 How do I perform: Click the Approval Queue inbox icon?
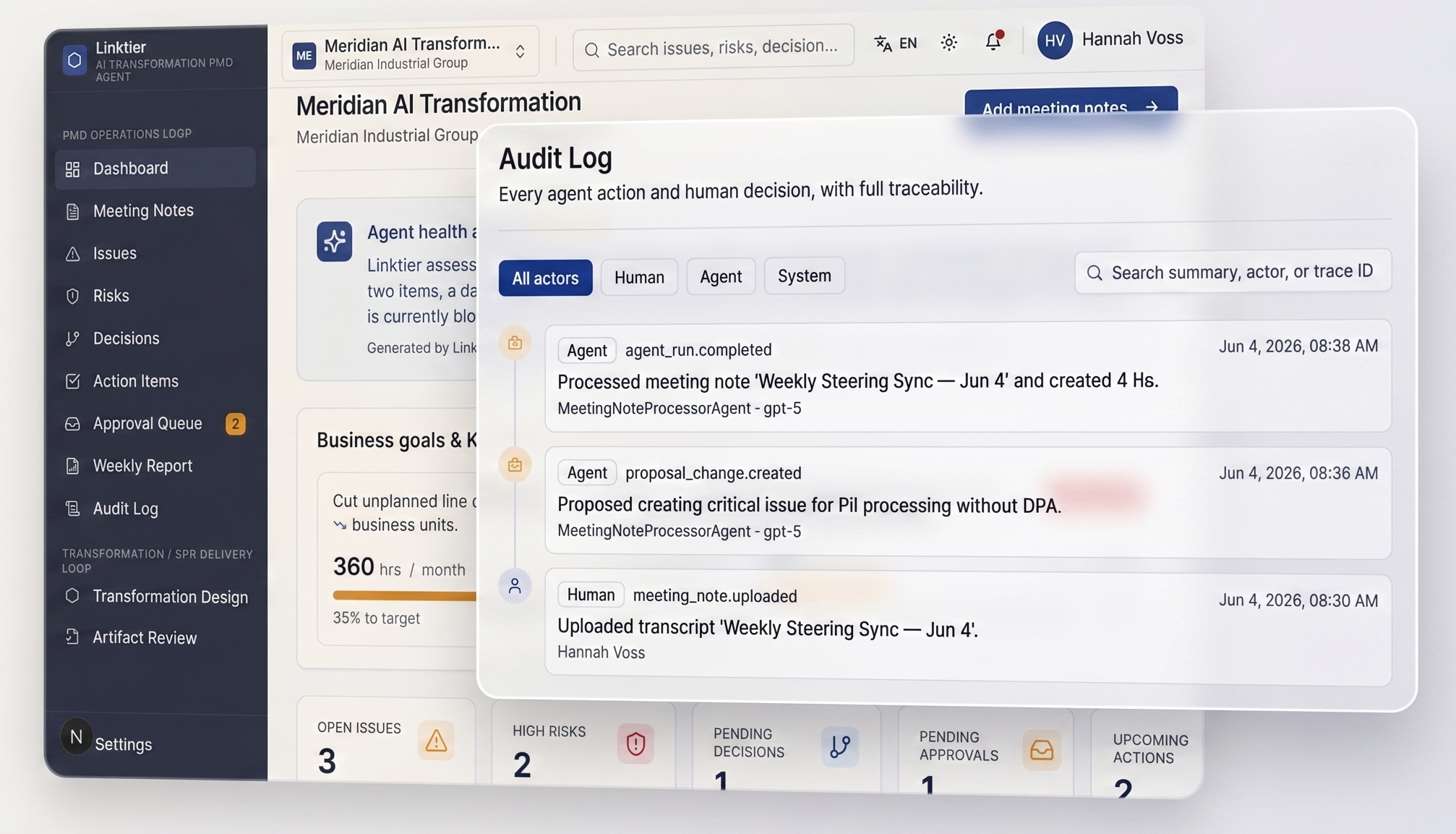[x=72, y=424]
